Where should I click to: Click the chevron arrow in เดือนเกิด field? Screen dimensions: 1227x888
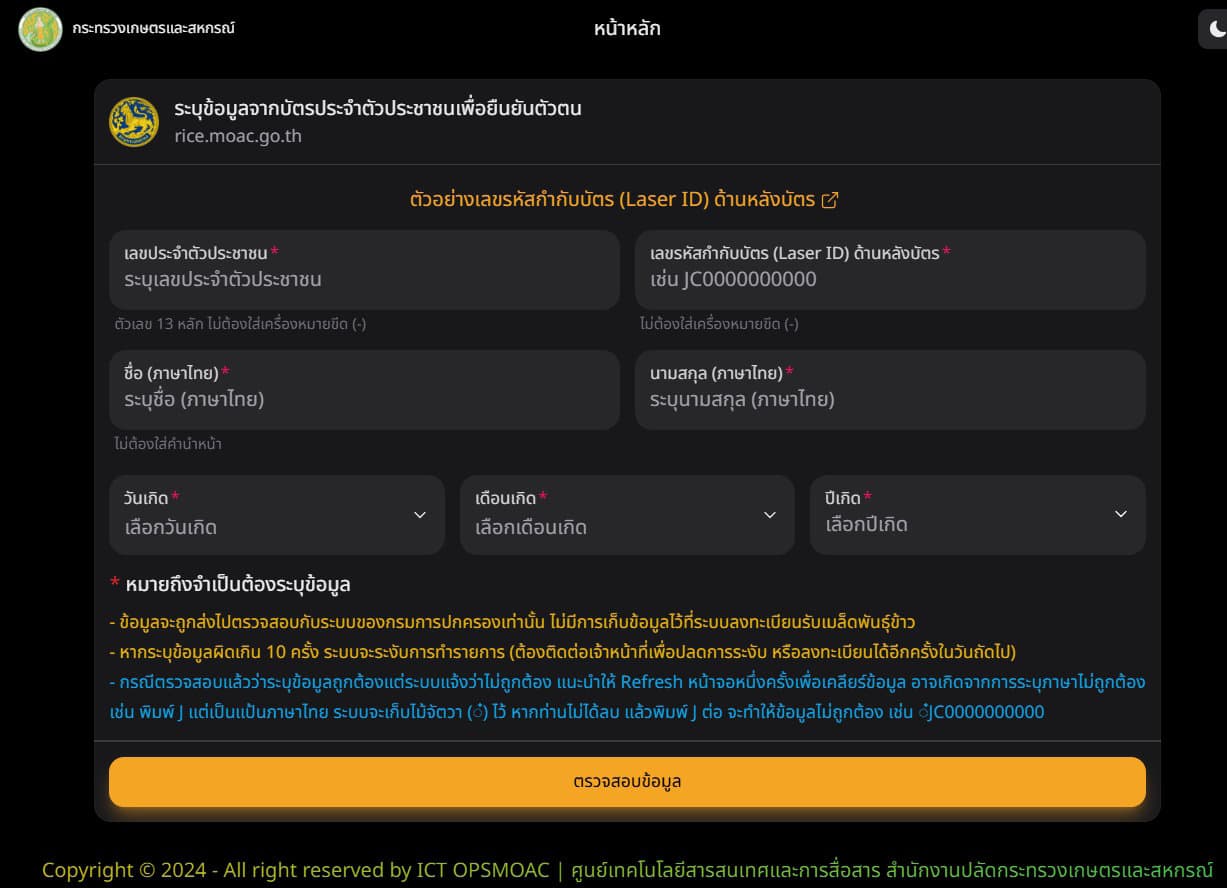769,515
